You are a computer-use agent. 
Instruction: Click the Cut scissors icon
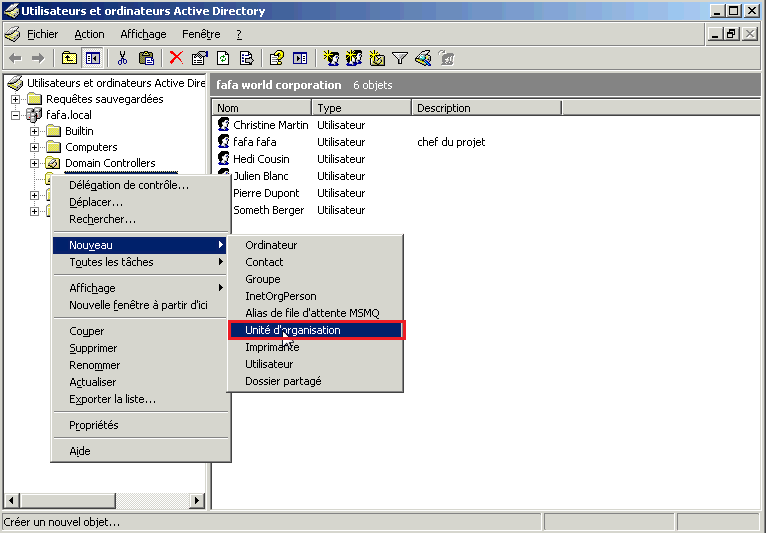pyautogui.click(x=122, y=59)
